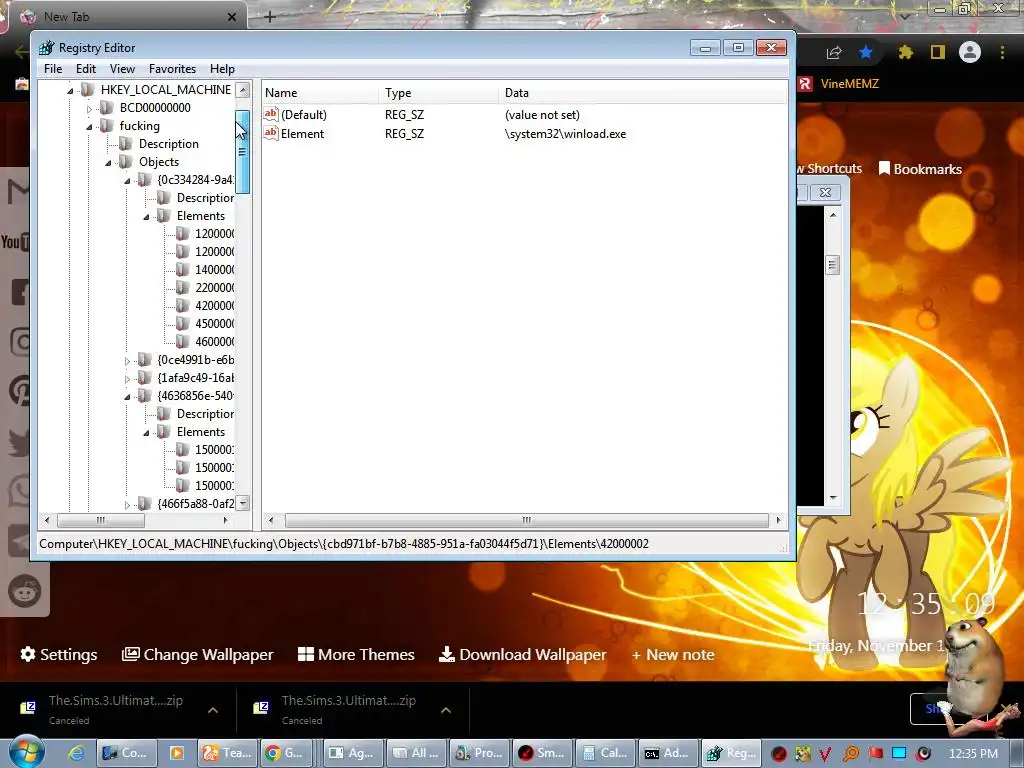Select the Objects key
The height and width of the screenshot is (768, 1024).
click(x=159, y=162)
